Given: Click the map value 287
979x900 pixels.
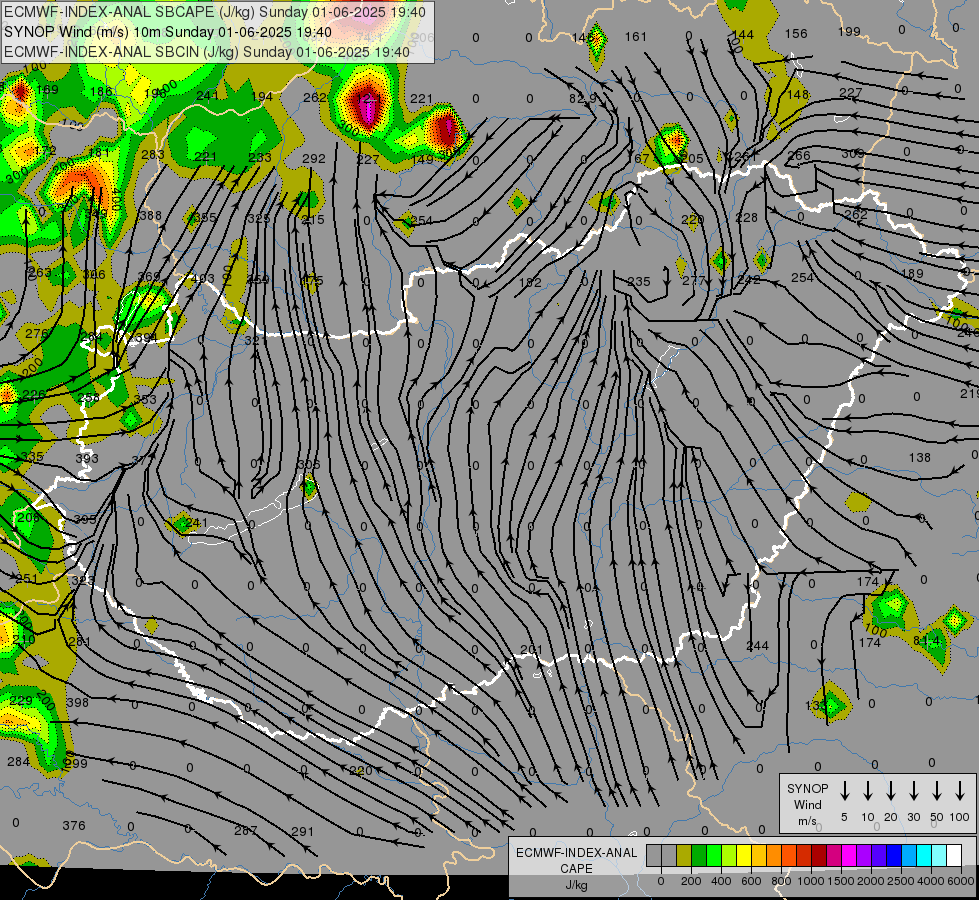Looking at the screenshot, I should click(245, 831).
